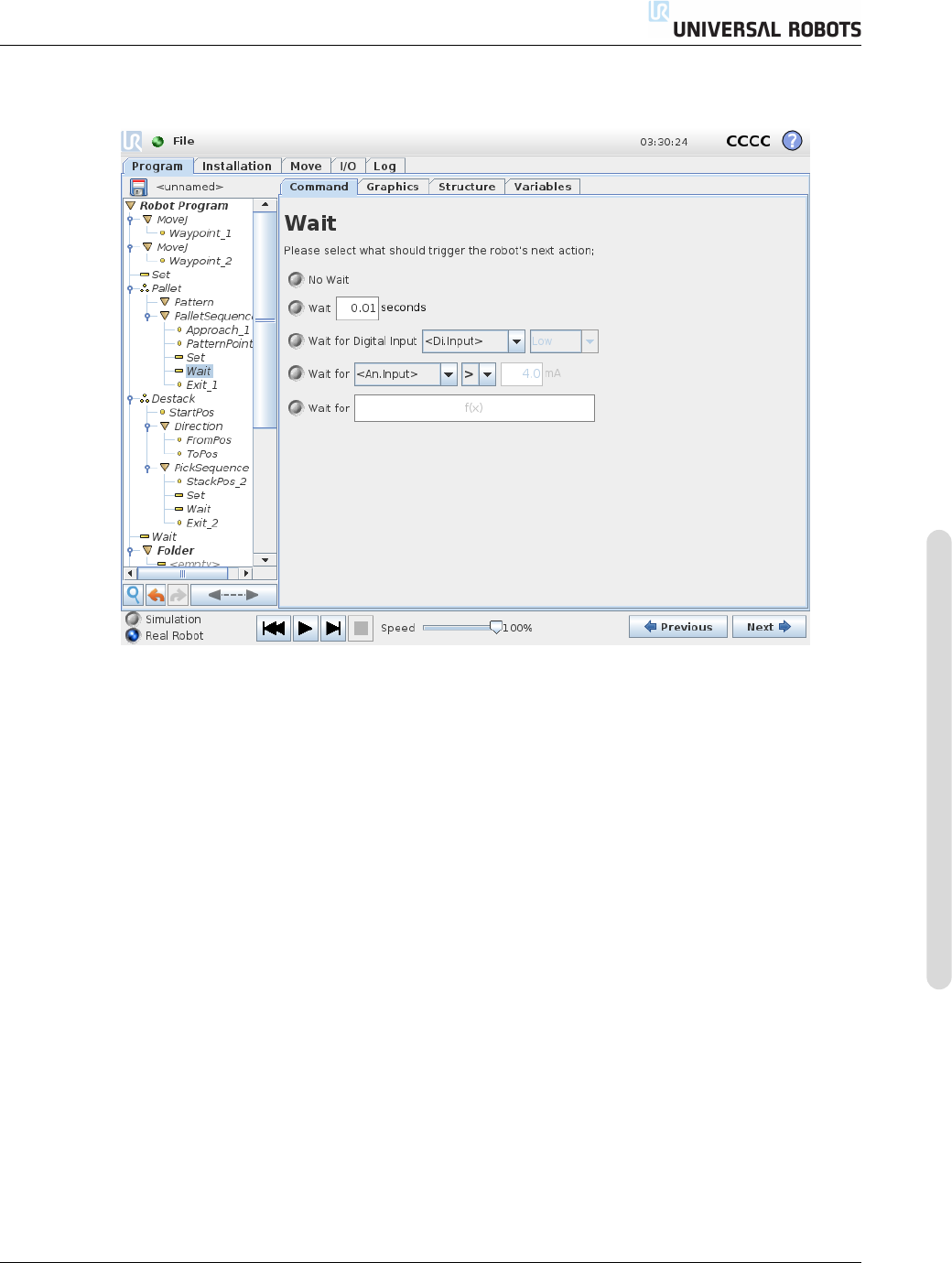Viewport: 952px width, 1263px height.
Task: Select Exit_1 in the program tree
Action: pyautogui.click(x=201, y=385)
